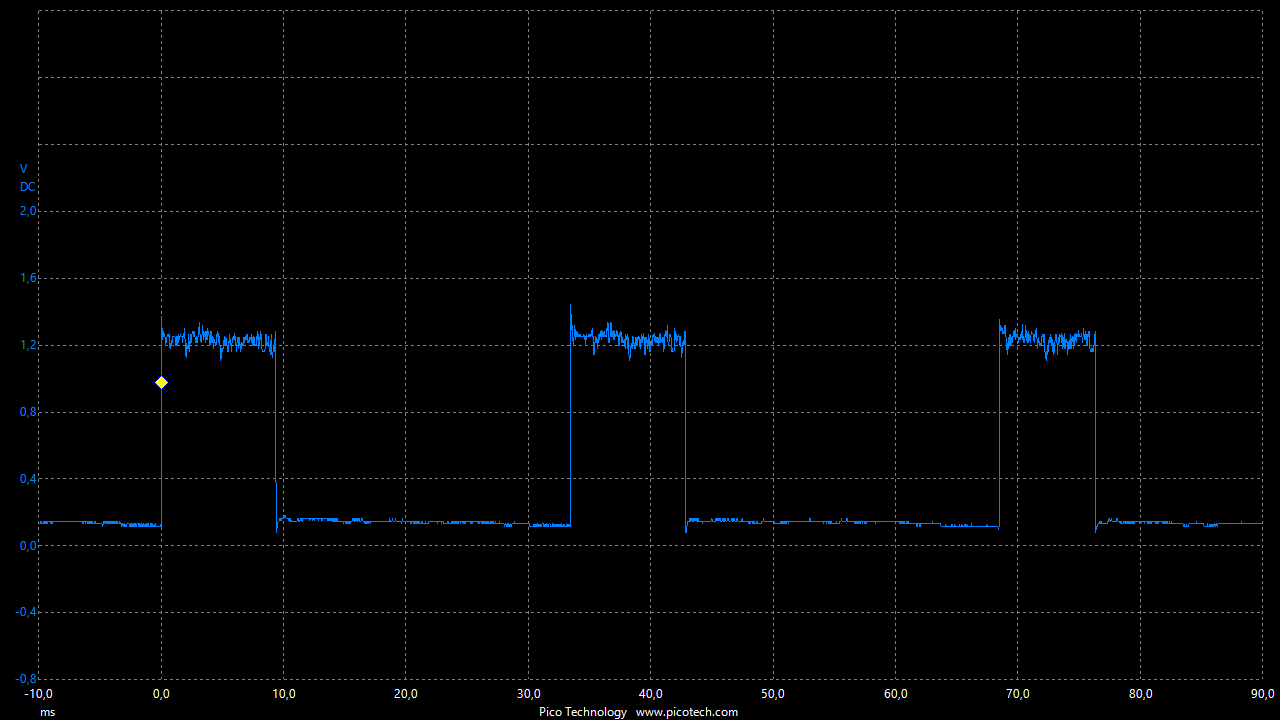This screenshot has height=720, width=1280.
Task: Click the 2,0 voltage axis value
Action: 28,211
